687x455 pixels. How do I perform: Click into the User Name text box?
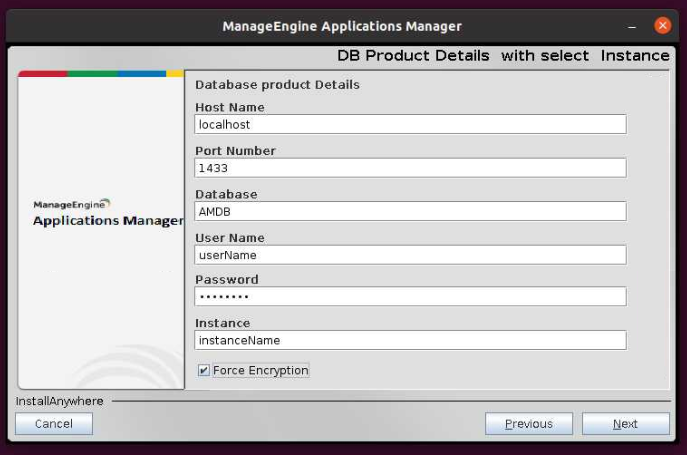410,255
